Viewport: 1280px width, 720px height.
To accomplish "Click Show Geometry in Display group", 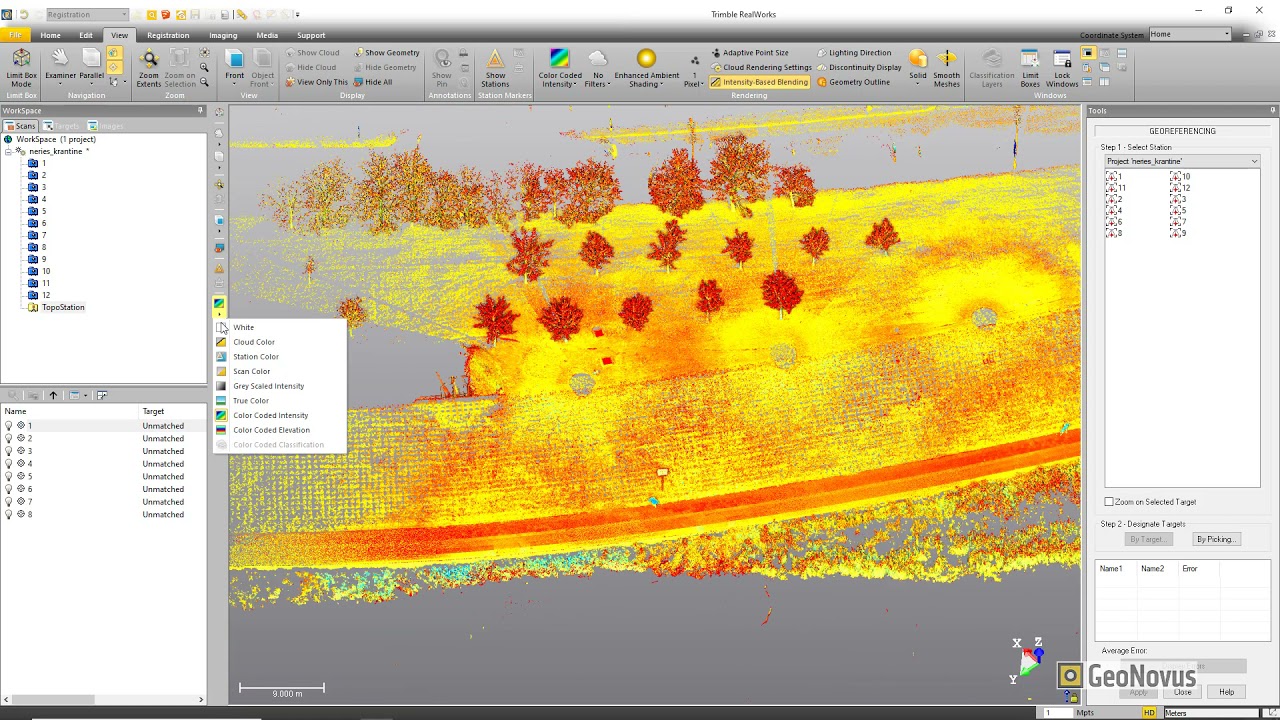I will pos(386,53).
